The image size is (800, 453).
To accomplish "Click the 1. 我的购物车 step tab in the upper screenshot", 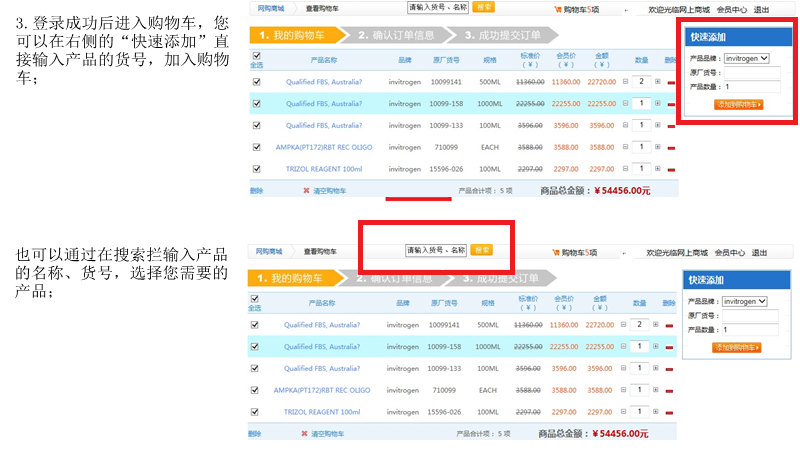I will click(290, 35).
